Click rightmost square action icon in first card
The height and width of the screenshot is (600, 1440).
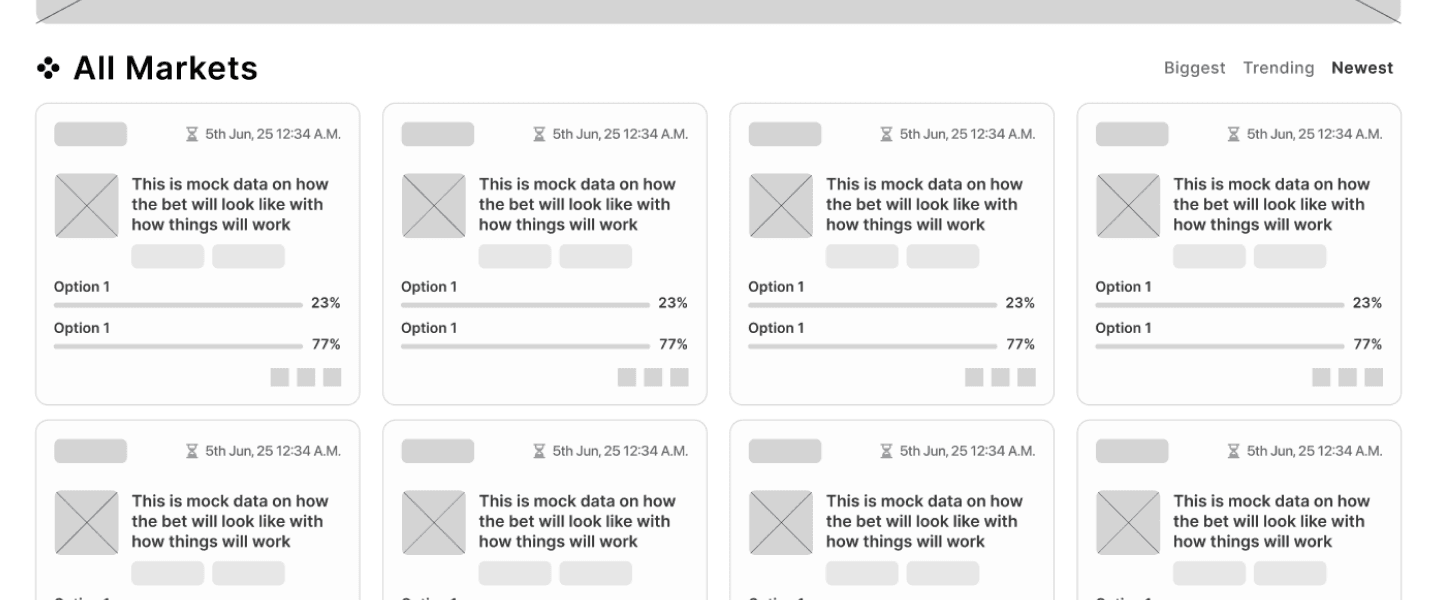pyautogui.click(x=332, y=377)
